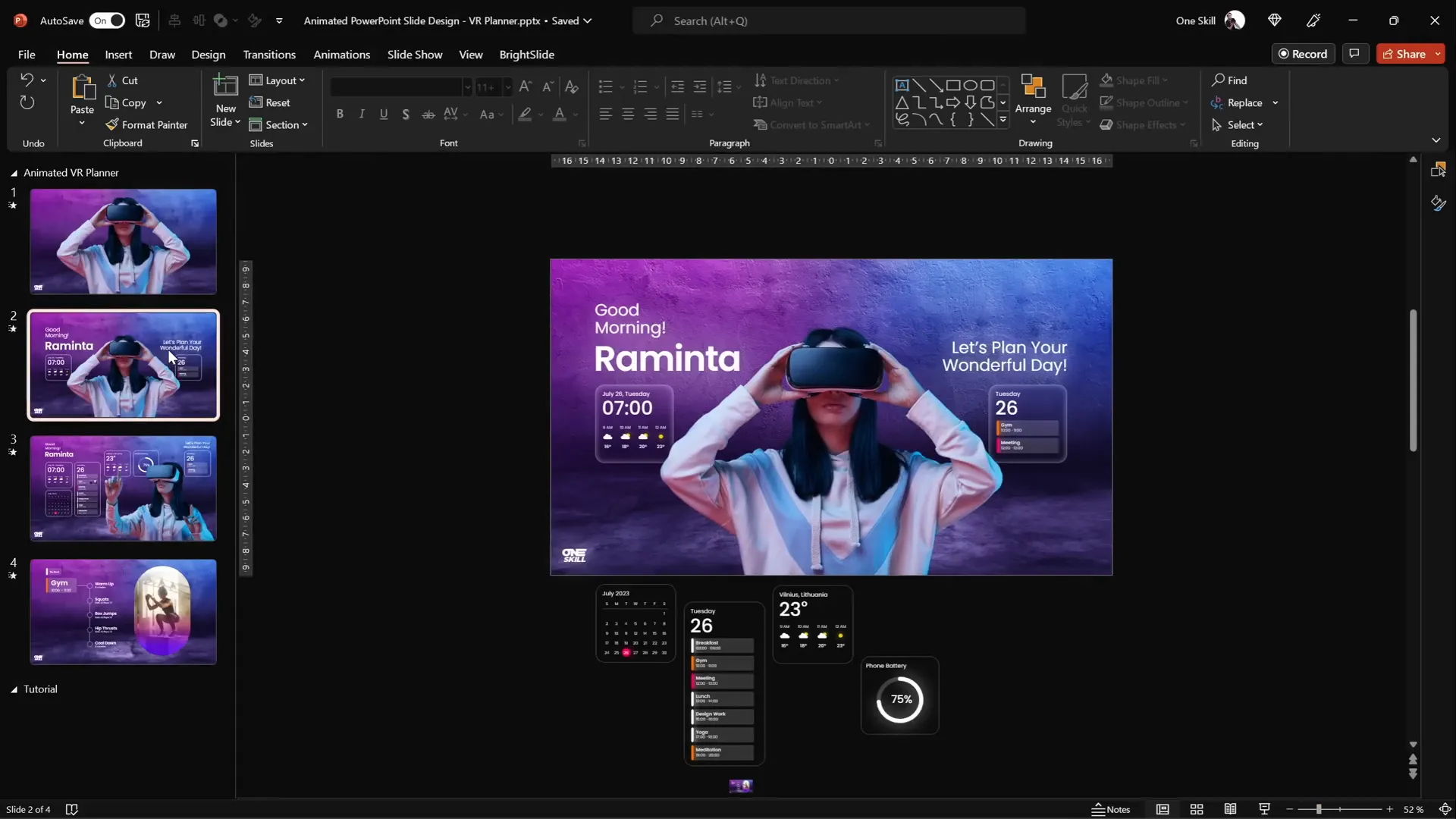Click the Record button
The width and height of the screenshot is (1456, 819).
1303,54
